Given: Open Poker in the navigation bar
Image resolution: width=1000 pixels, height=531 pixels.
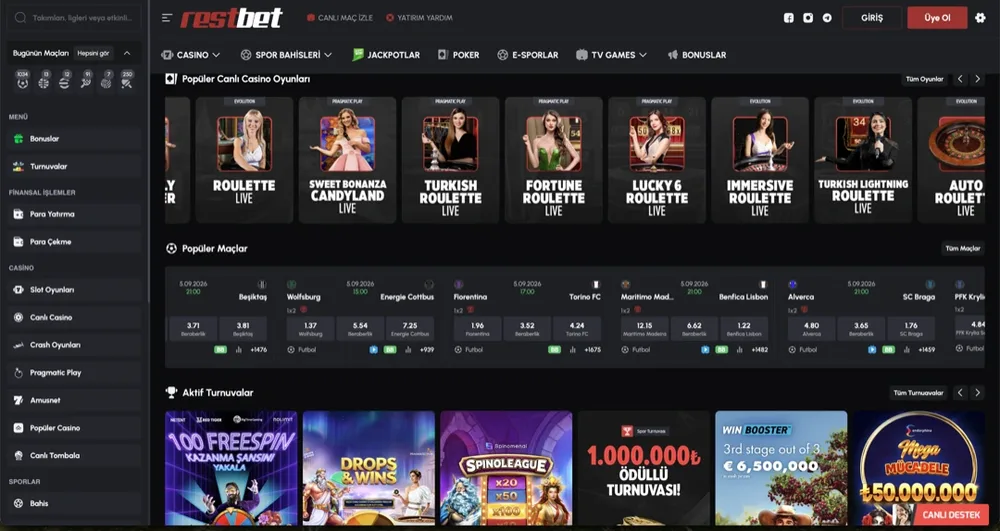Looking at the screenshot, I should coord(459,55).
